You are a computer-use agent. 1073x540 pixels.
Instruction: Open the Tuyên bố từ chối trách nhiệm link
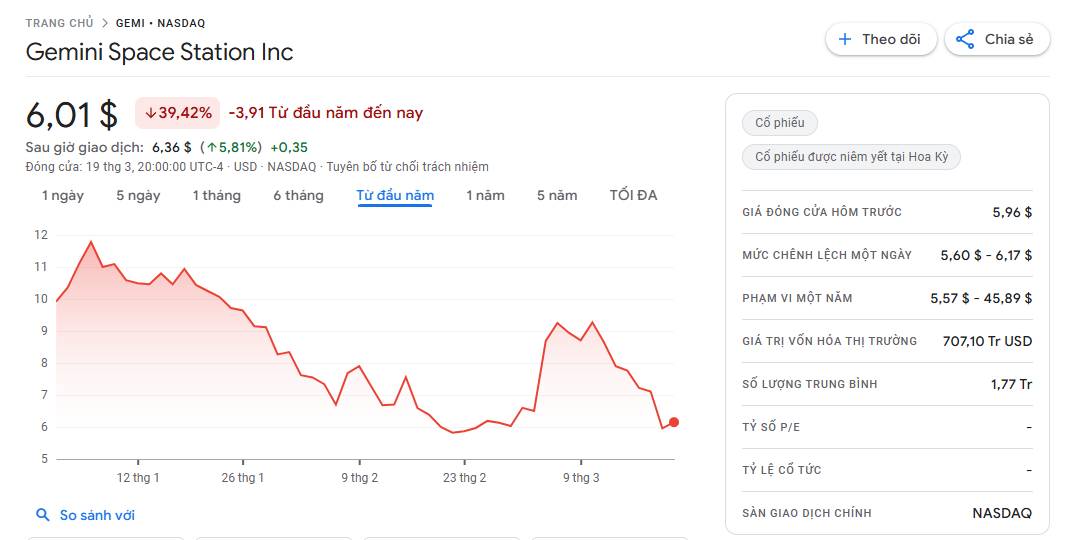407,166
